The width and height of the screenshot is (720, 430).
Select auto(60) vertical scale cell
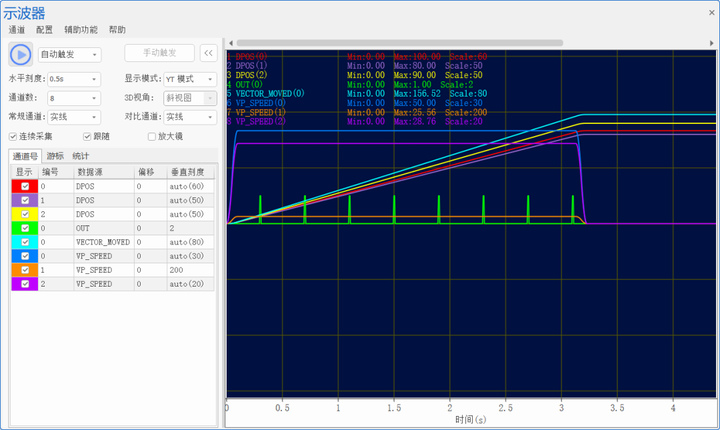pos(191,187)
